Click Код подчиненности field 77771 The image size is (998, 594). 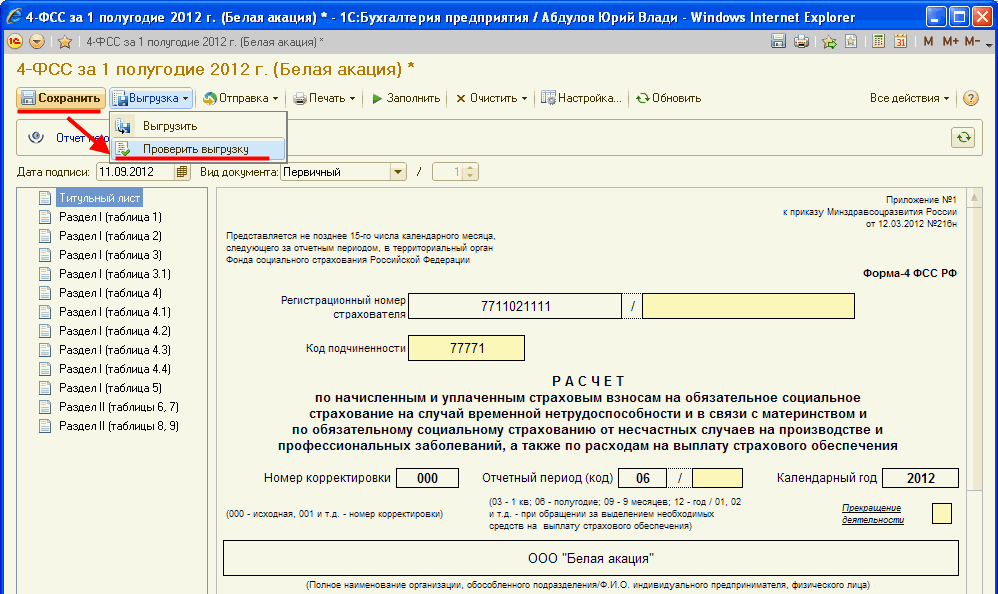click(467, 348)
